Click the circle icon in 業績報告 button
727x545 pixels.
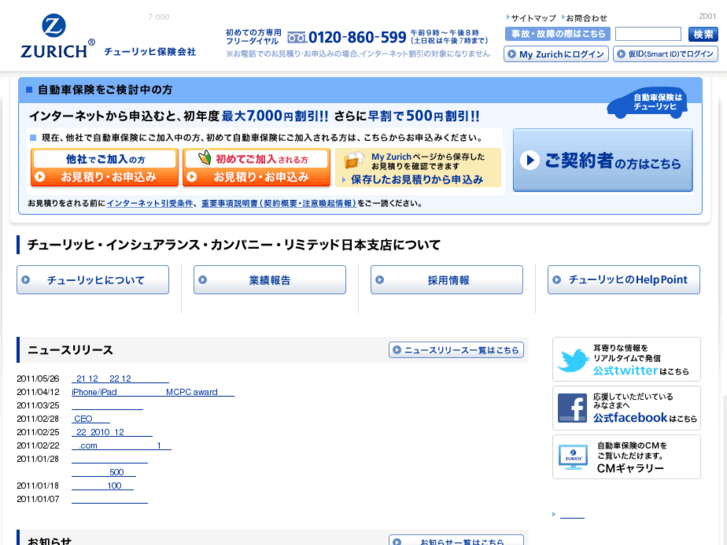(203, 280)
